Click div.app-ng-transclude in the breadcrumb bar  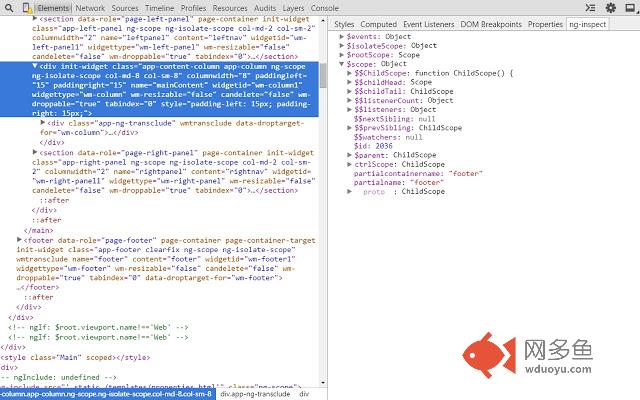[255, 394]
